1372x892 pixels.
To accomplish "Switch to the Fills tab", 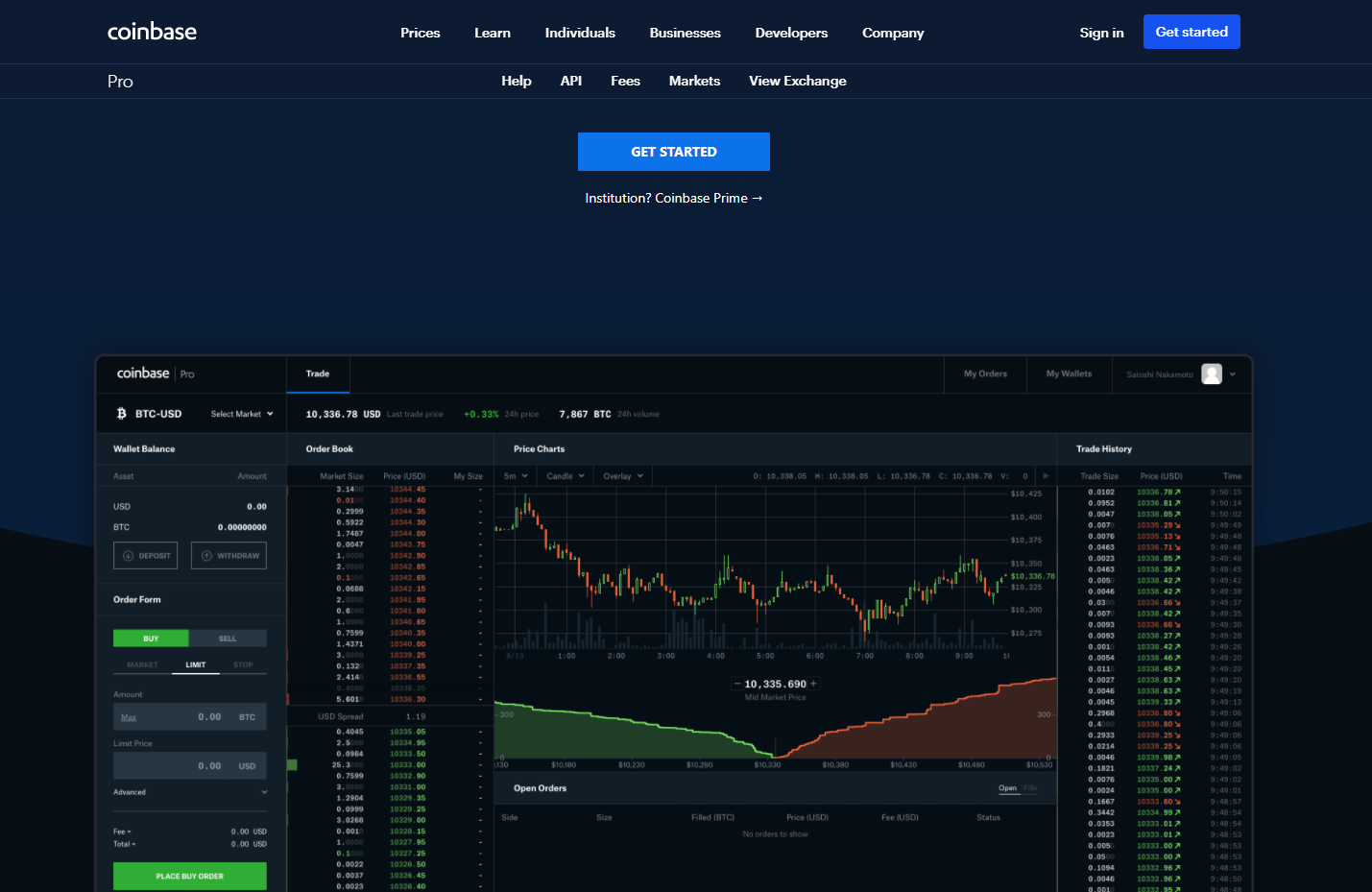I will coord(1030,788).
